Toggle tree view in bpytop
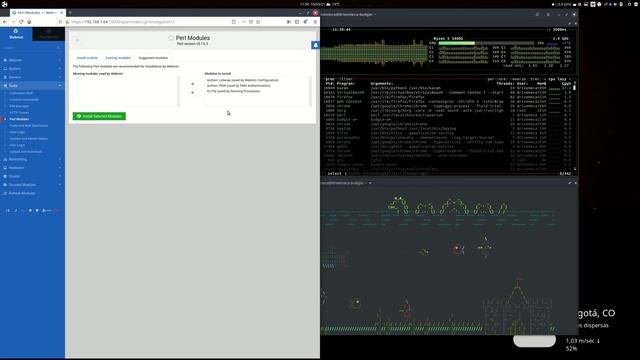 (535, 79)
